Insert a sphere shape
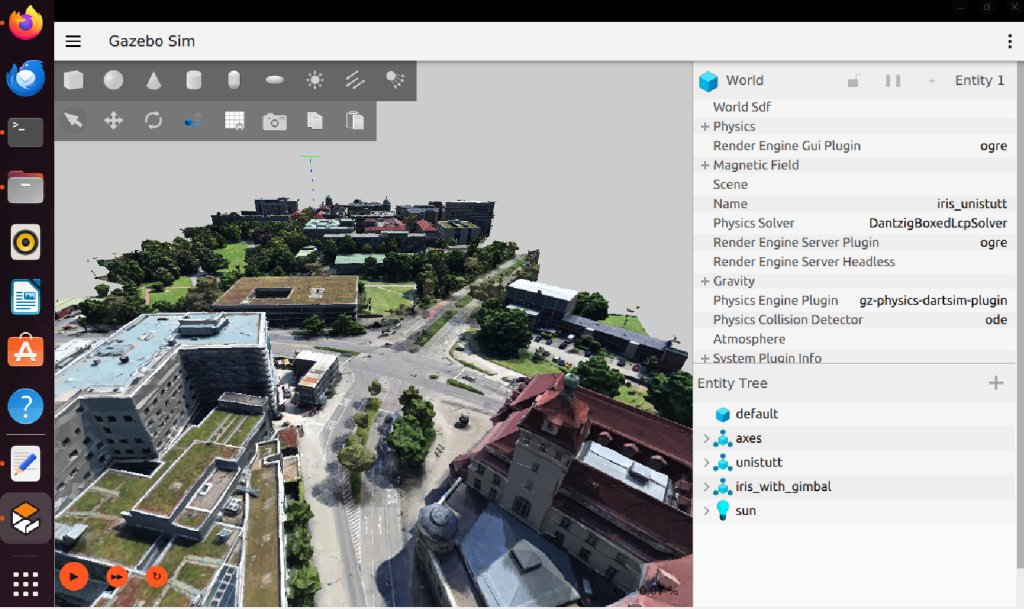The height and width of the screenshot is (609, 1024). coord(114,80)
